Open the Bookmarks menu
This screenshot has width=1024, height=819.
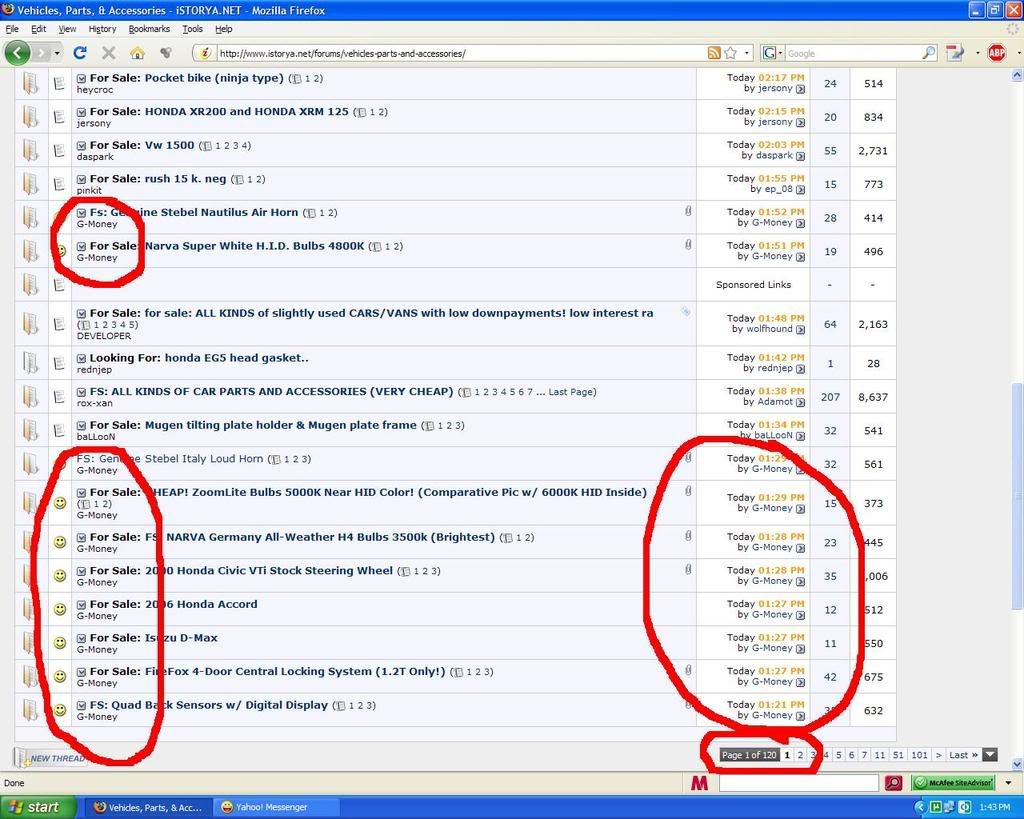pyautogui.click(x=149, y=29)
